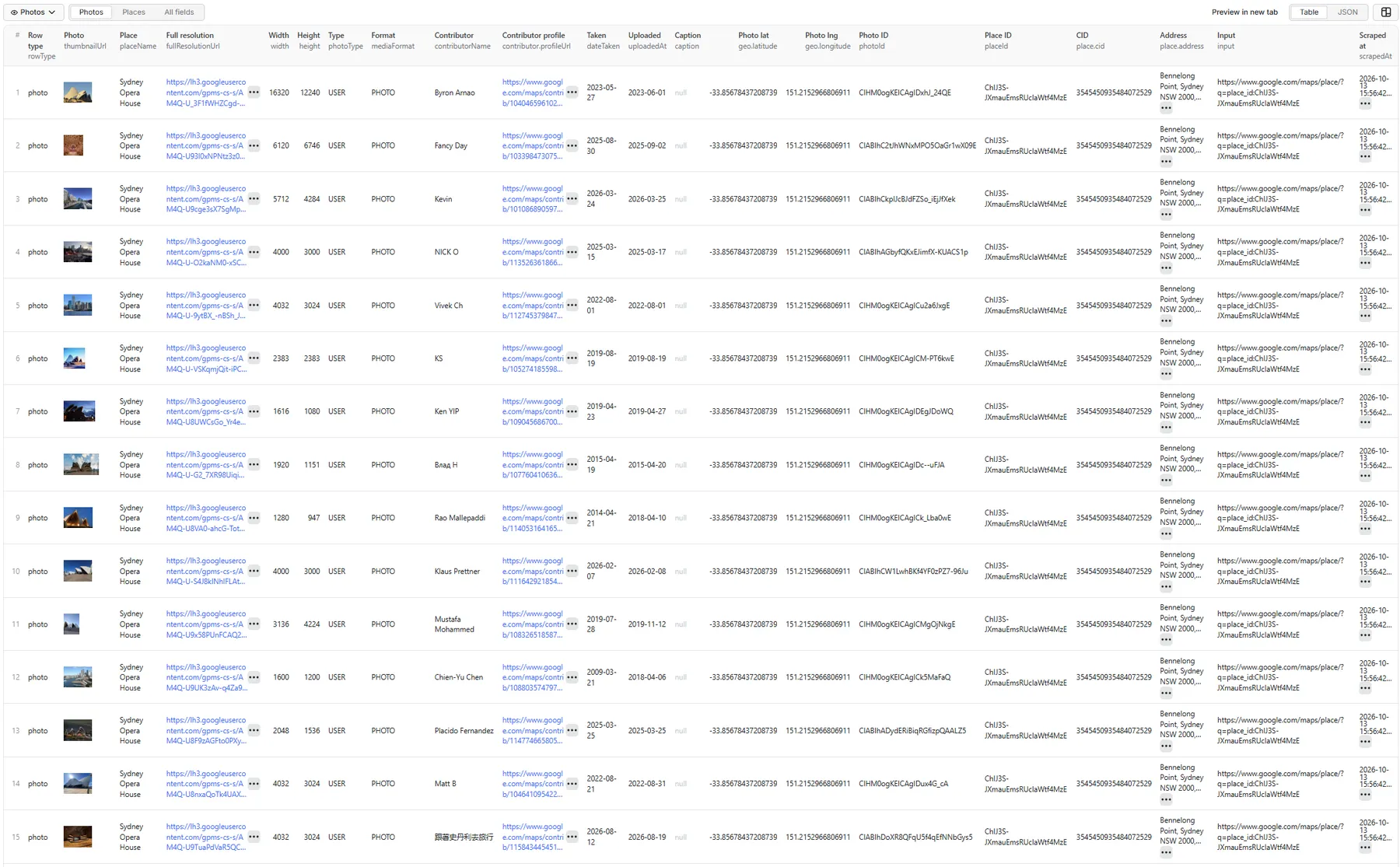1400x867 pixels.
Task: Expand full resolution URL in Kevin's row
Action: tap(254, 199)
